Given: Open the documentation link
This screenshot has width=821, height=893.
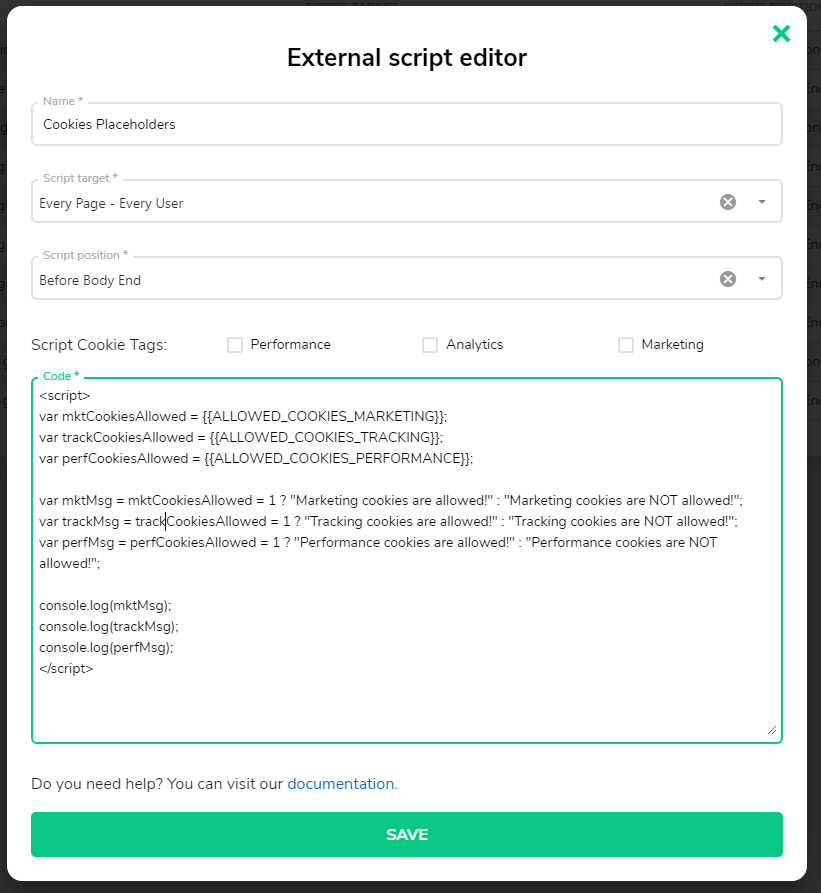Looking at the screenshot, I should [x=340, y=784].
